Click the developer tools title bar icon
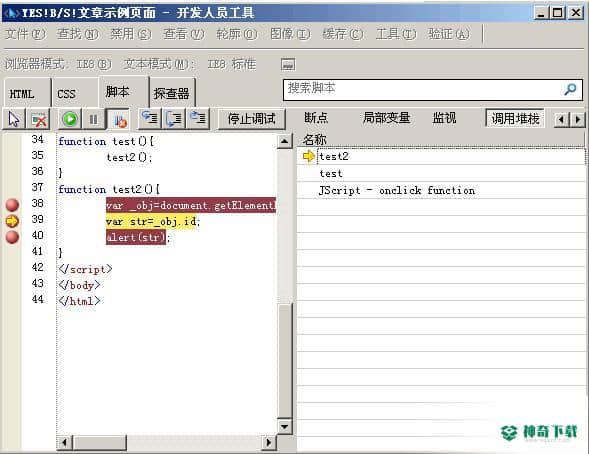Screen dimensions: 589x454 11,13
